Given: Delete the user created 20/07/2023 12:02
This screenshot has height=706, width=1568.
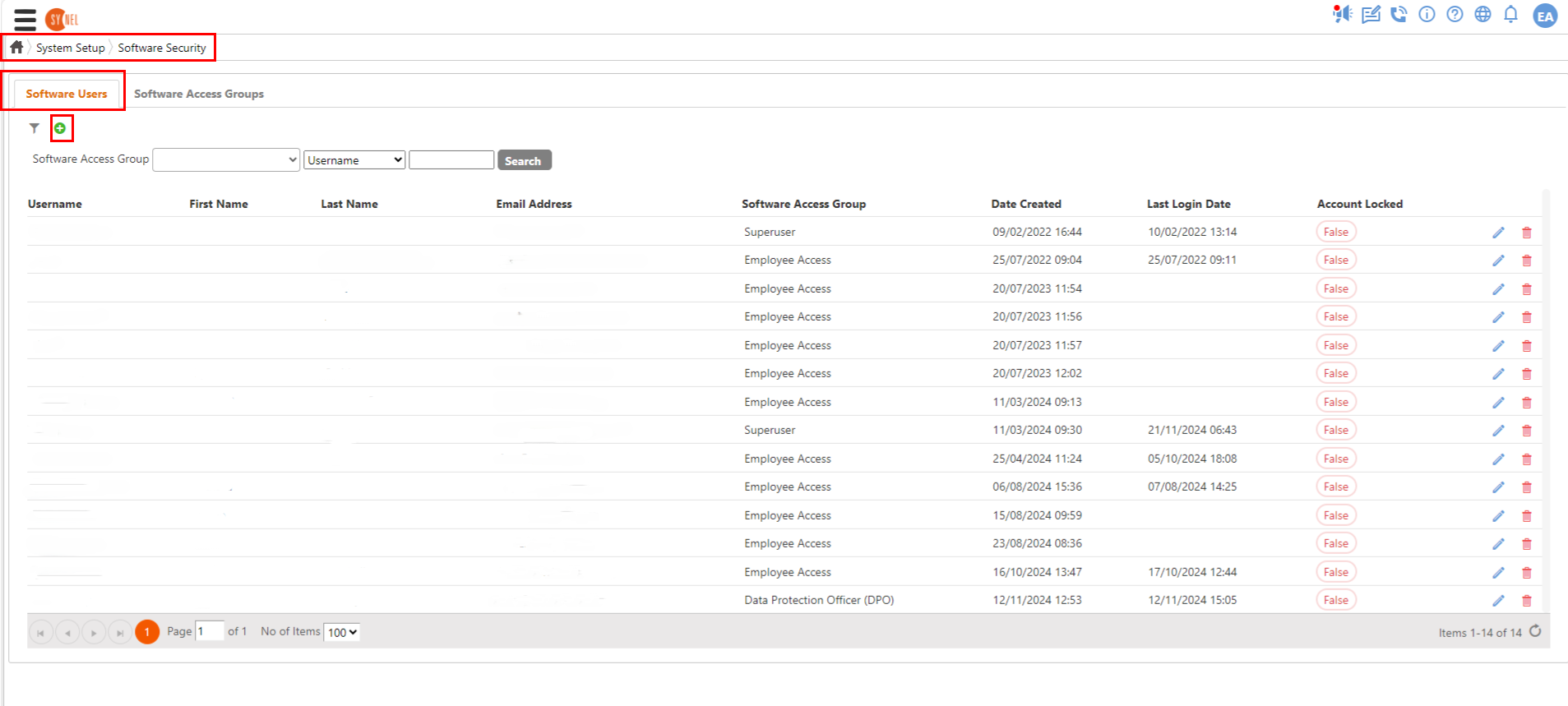Looking at the screenshot, I should 1527,374.
